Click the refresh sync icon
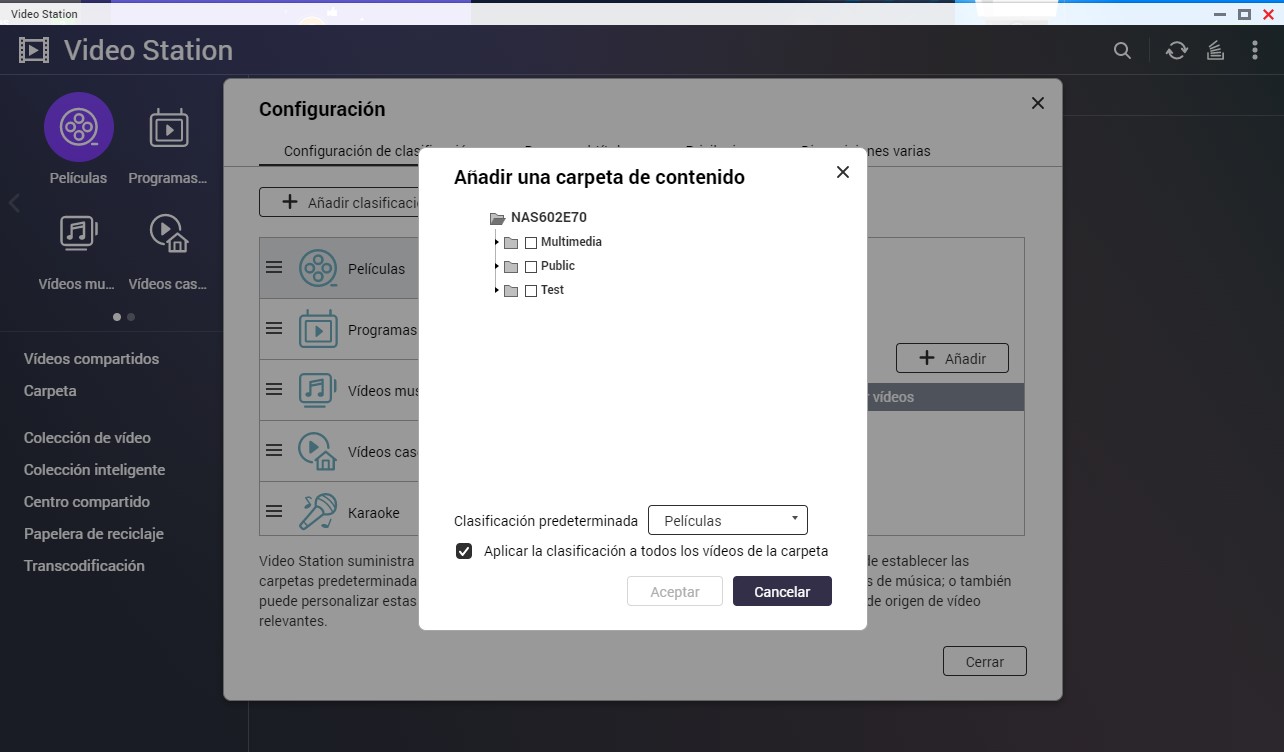Viewport: 1284px width, 752px height. pos(1177,51)
